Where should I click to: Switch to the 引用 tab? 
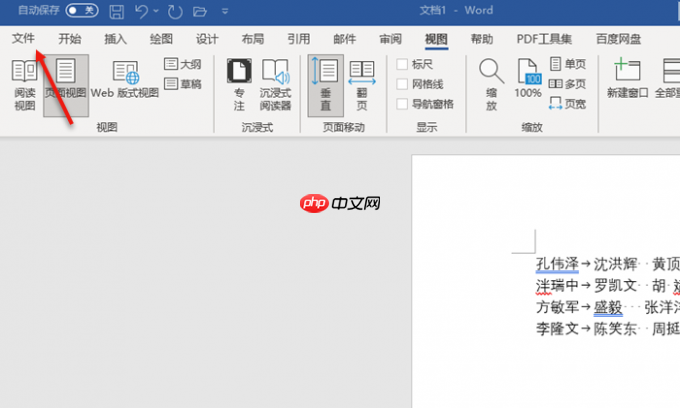click(299, 39)
